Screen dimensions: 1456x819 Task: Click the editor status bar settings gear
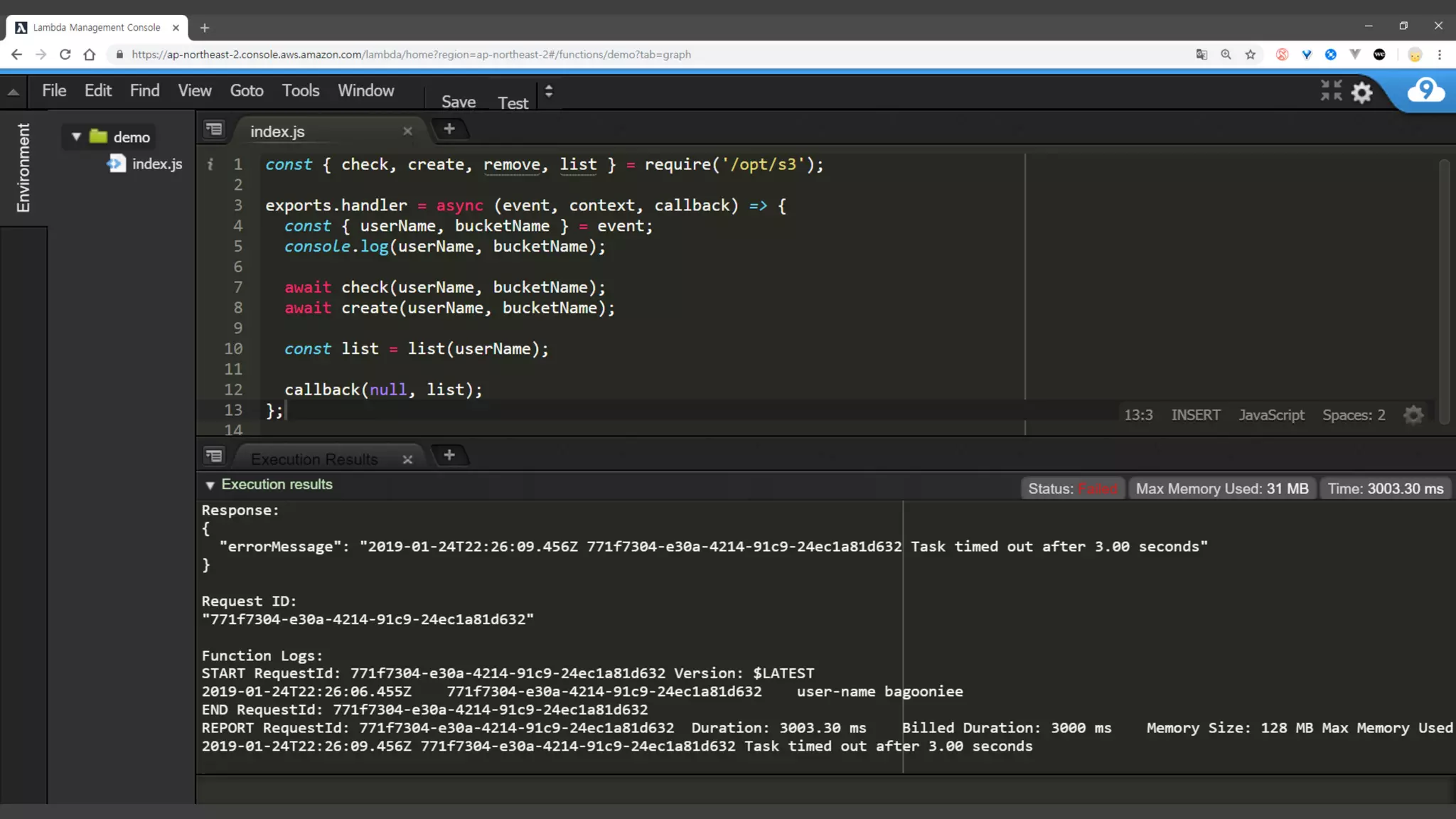(x=1413, y=415)
